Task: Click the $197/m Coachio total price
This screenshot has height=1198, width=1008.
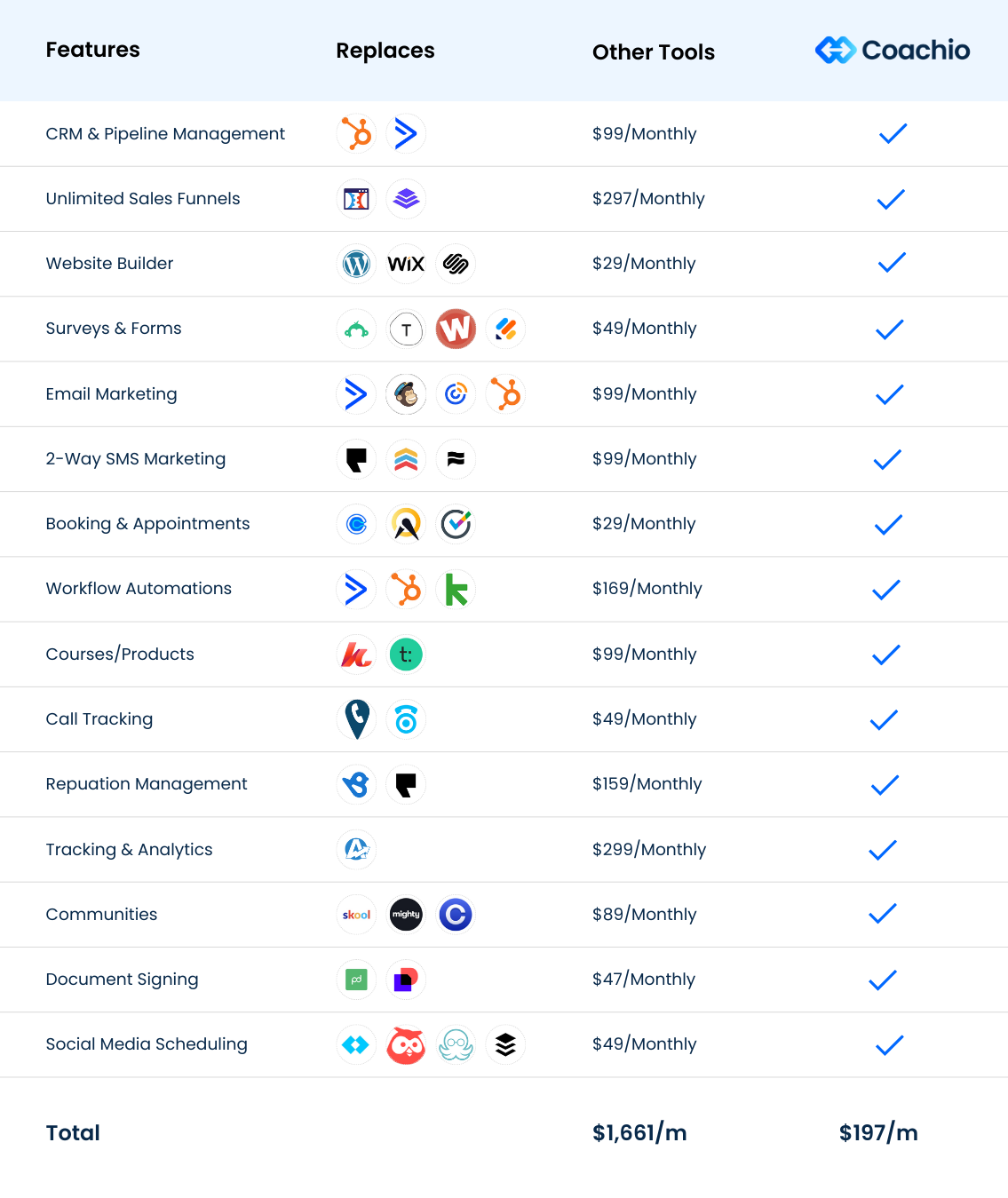Action: (878, 1133)
